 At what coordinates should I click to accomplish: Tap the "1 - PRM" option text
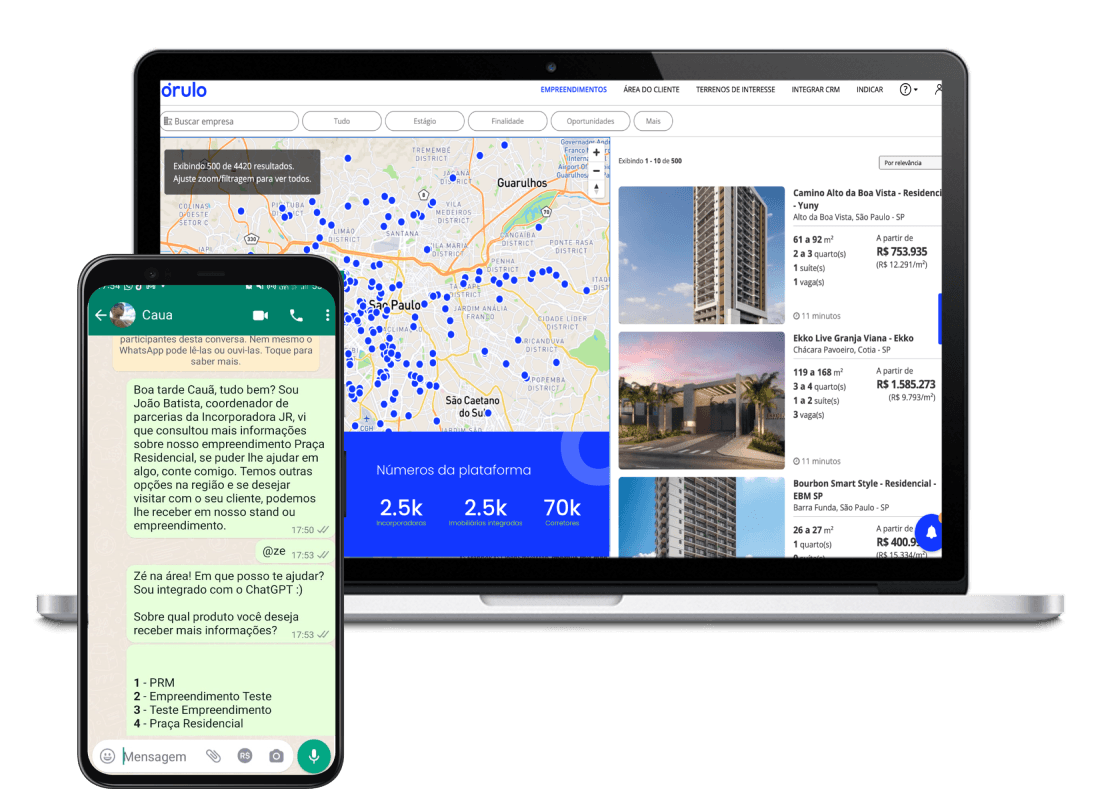[154, 683]
